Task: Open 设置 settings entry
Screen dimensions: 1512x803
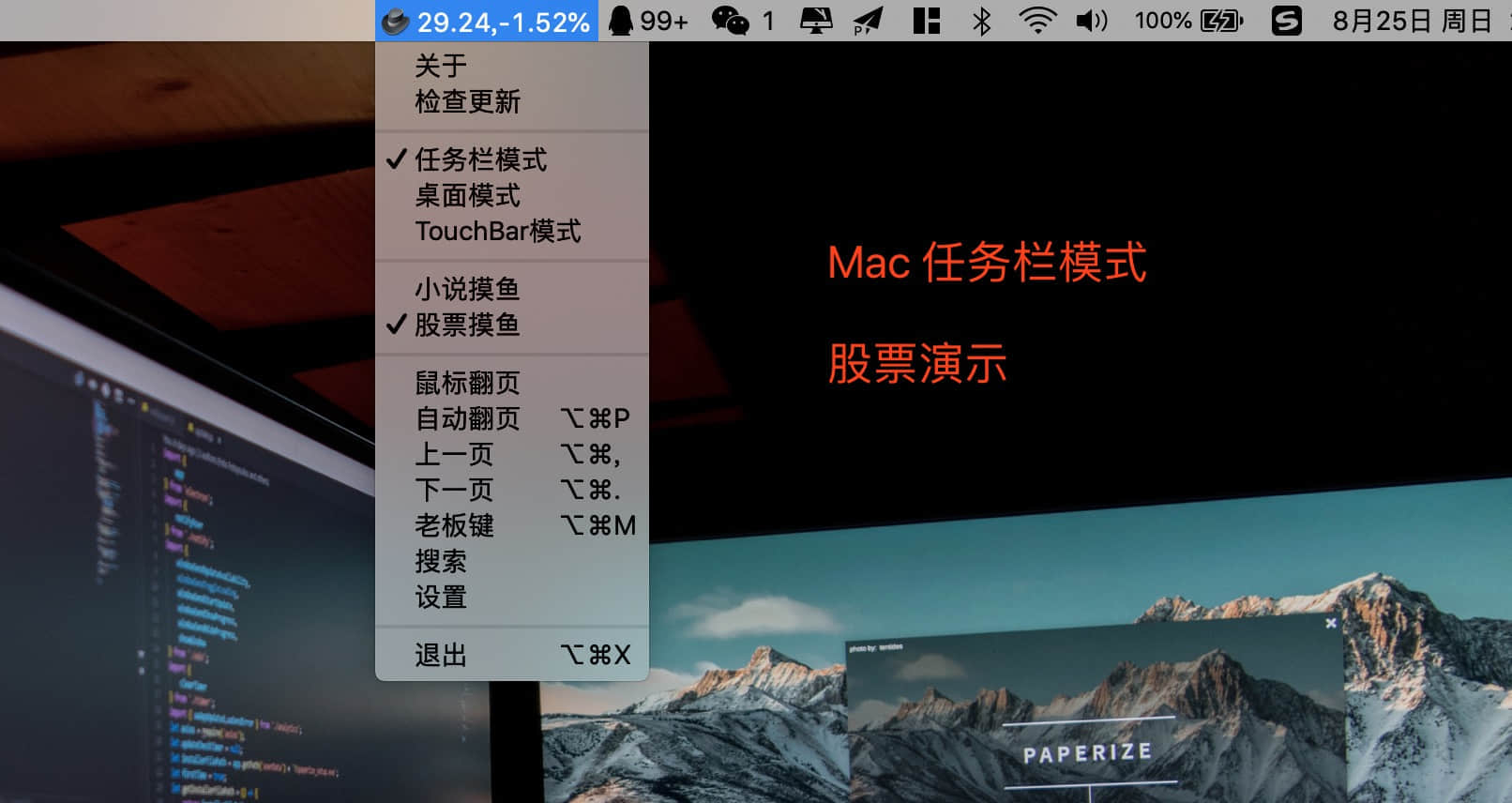Action: tap(512, 597)
